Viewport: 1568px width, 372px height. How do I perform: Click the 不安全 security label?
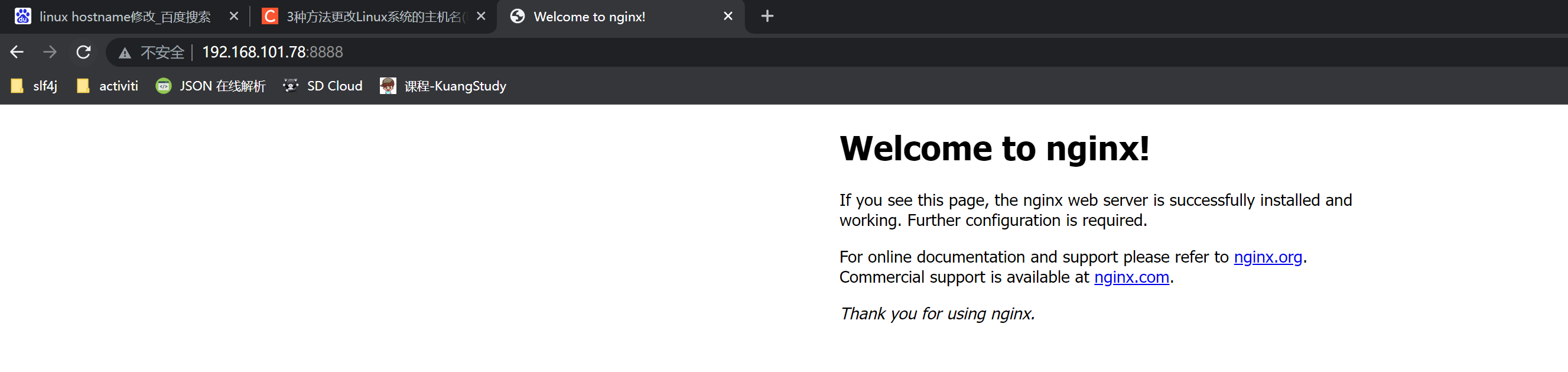coord(162,53)
